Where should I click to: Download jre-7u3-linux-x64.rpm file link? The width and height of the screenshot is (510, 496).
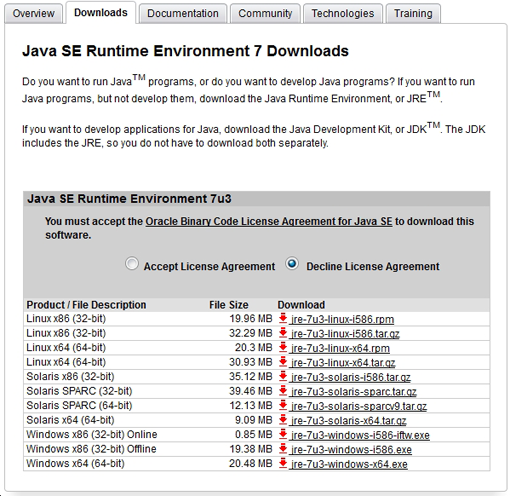point(340,348)
